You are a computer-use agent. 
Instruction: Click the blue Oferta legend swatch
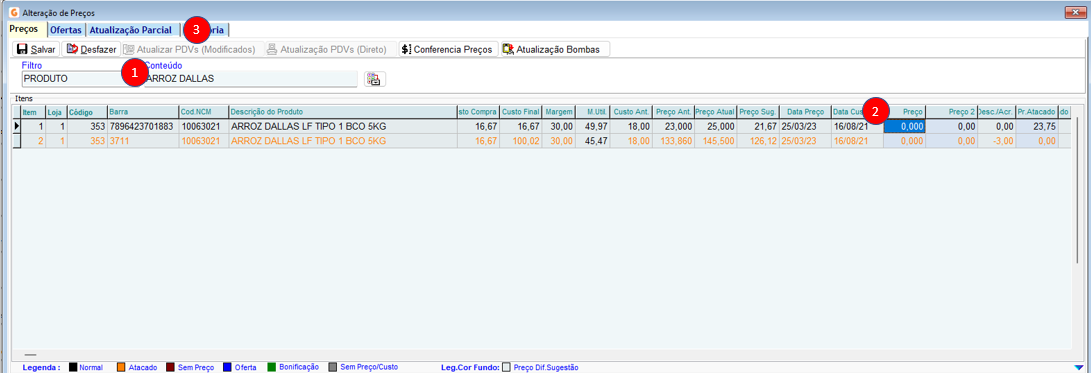point(228,367)
